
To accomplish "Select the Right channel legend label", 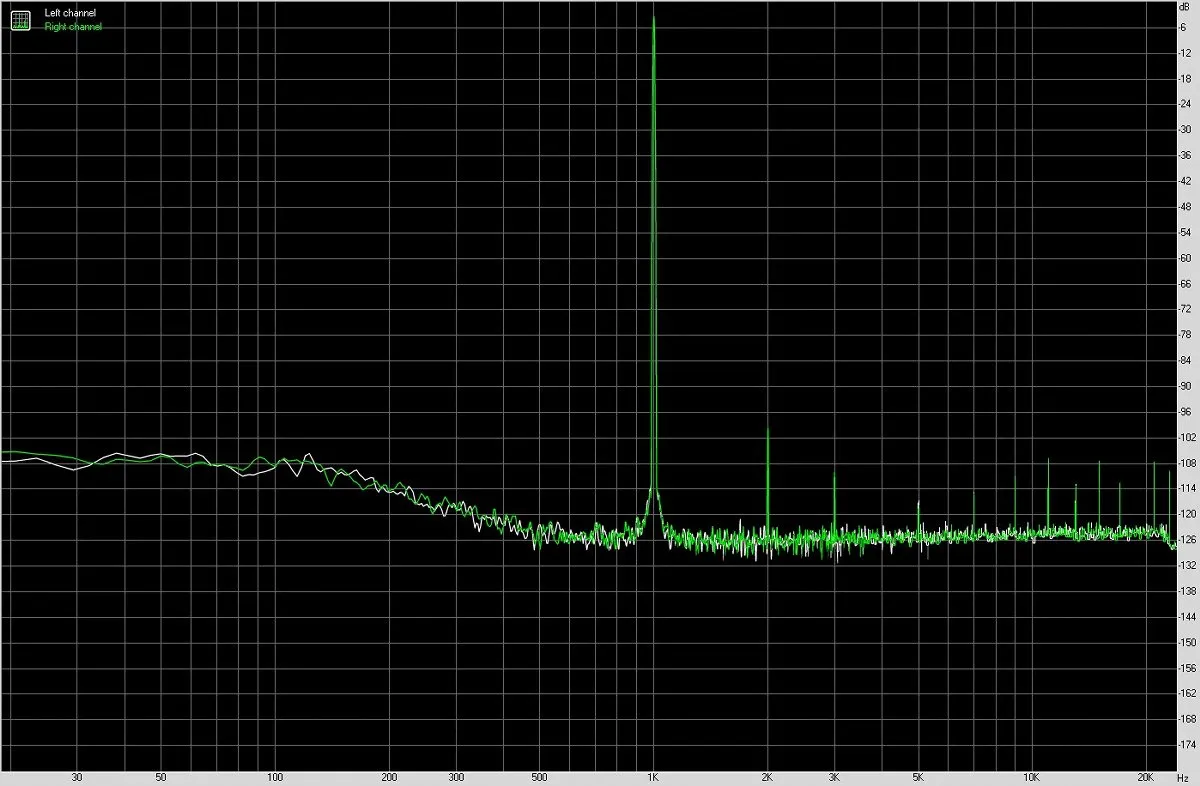I will pos(73,27).
